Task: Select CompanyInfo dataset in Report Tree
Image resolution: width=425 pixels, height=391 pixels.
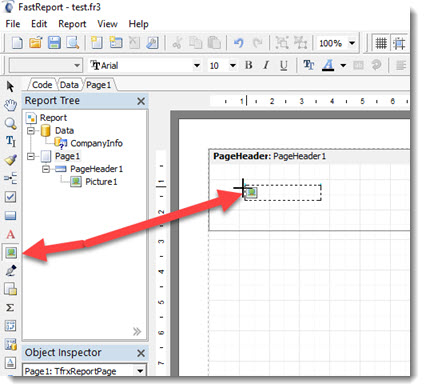Action: pos(96,143)
